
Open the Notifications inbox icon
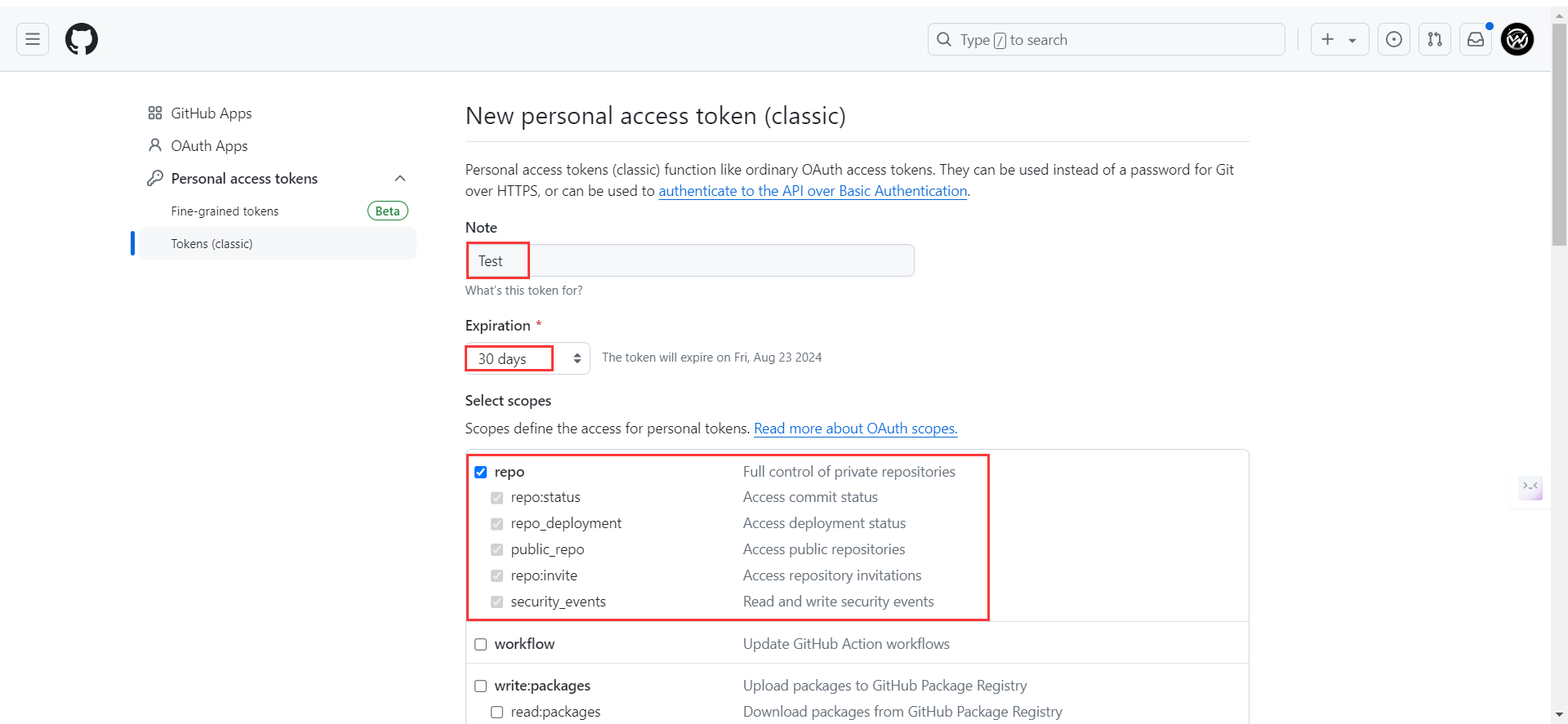[1476, 39]
